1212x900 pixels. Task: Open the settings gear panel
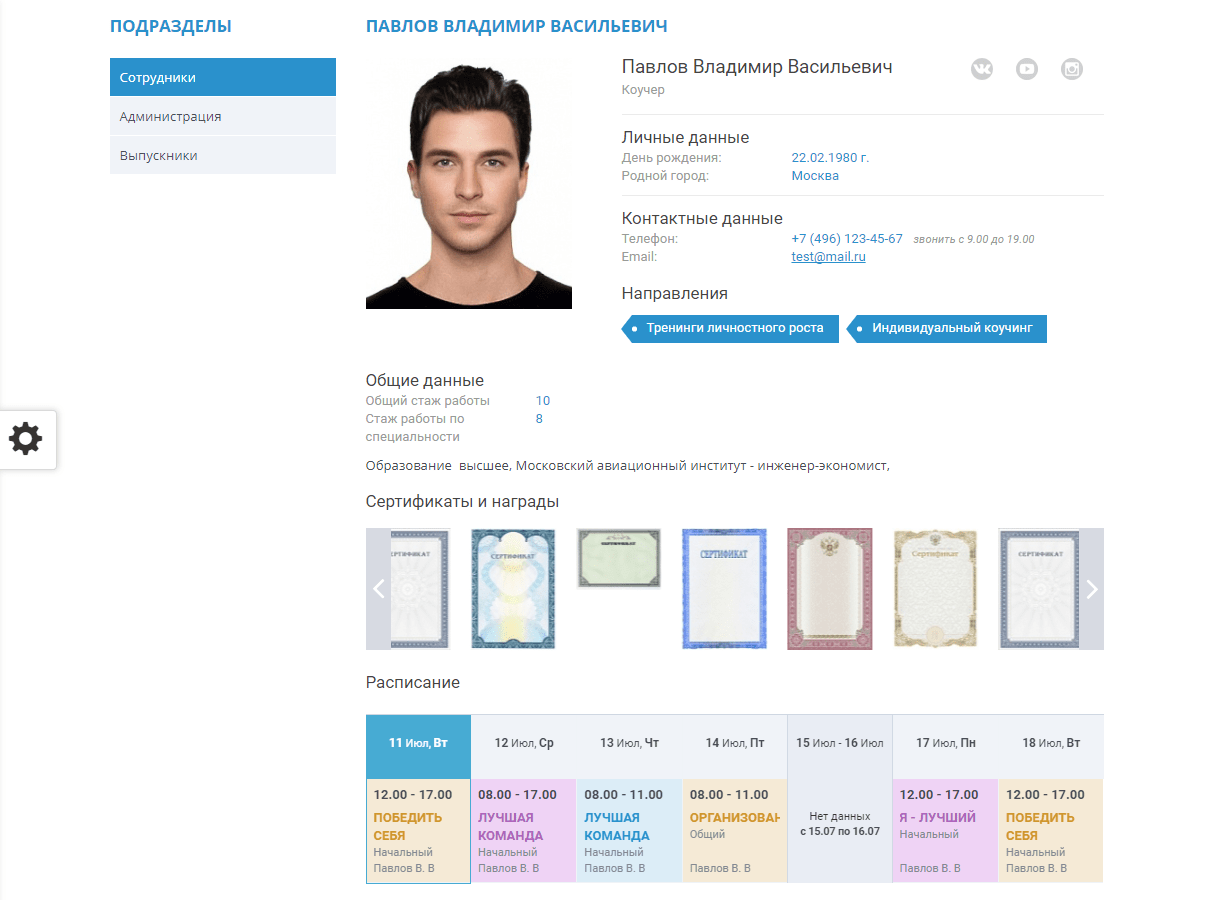26,439
